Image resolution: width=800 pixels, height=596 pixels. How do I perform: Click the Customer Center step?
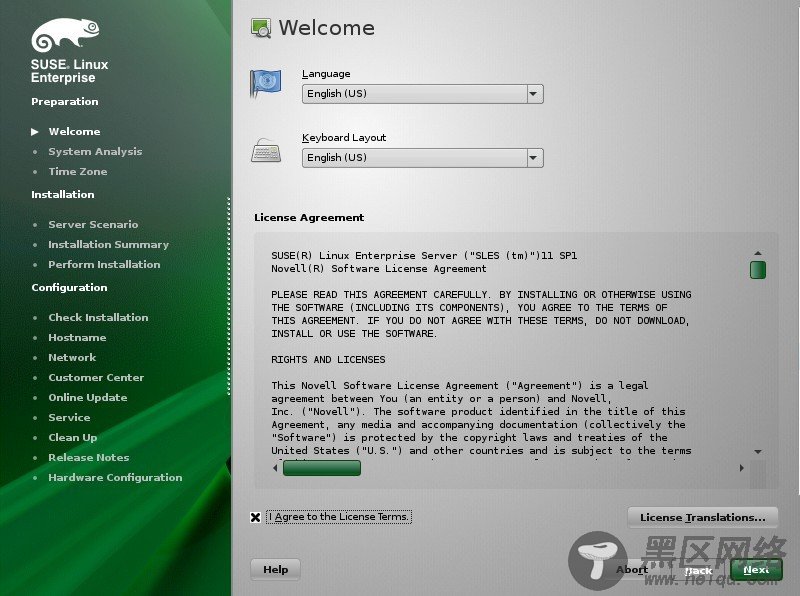pyautogui.click(x=96, y=378)
